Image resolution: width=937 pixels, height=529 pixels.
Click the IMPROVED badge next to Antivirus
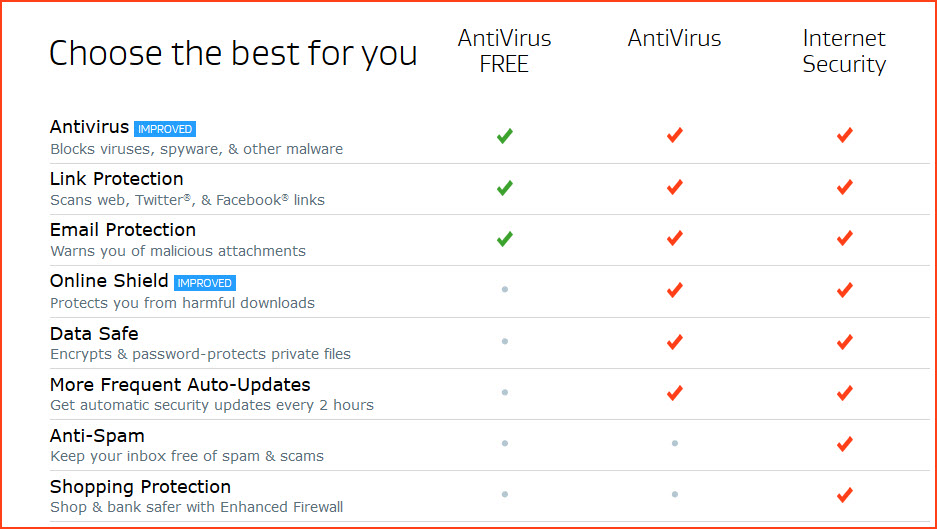(x=165, y=129)
